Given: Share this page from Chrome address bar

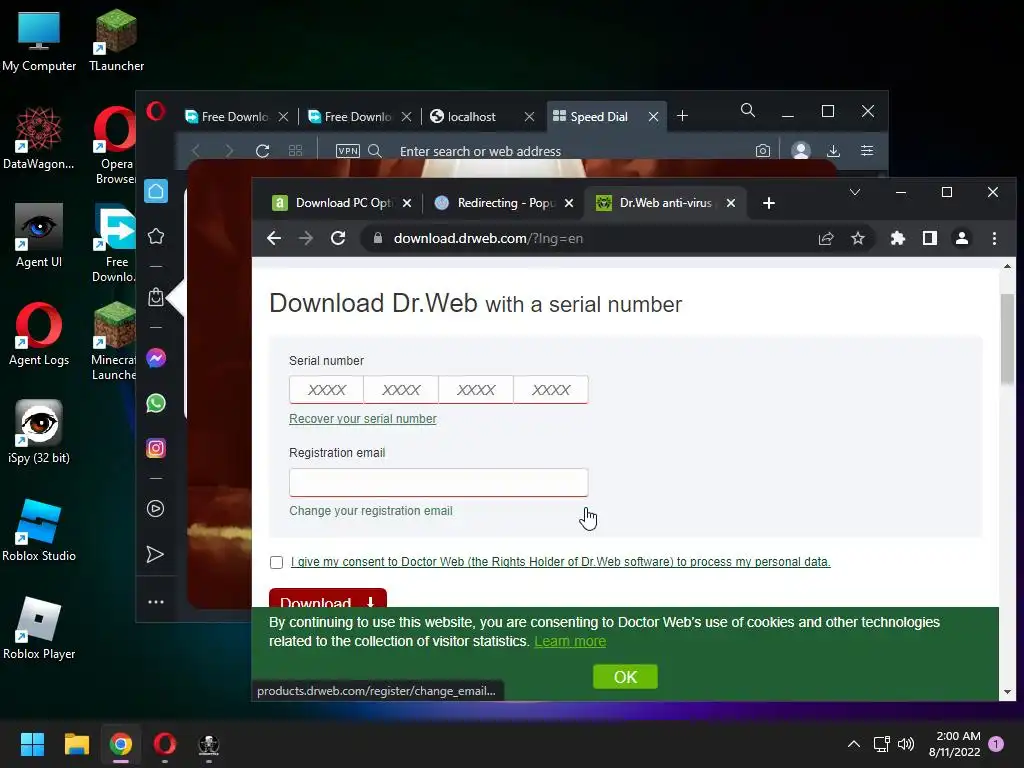Looking at the screenshot, I should point(826,238).
